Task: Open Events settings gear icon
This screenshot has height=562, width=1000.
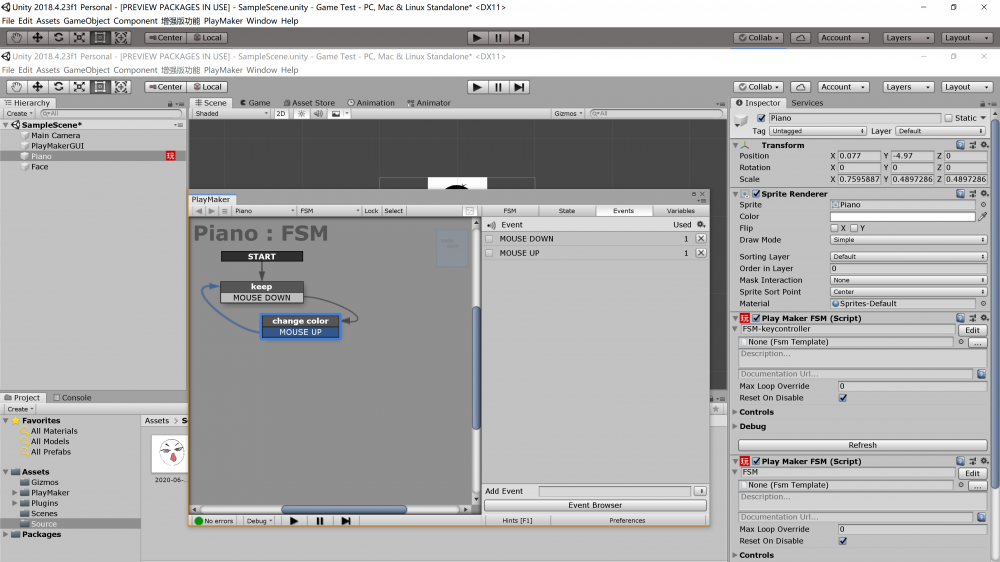Action: 701,225
